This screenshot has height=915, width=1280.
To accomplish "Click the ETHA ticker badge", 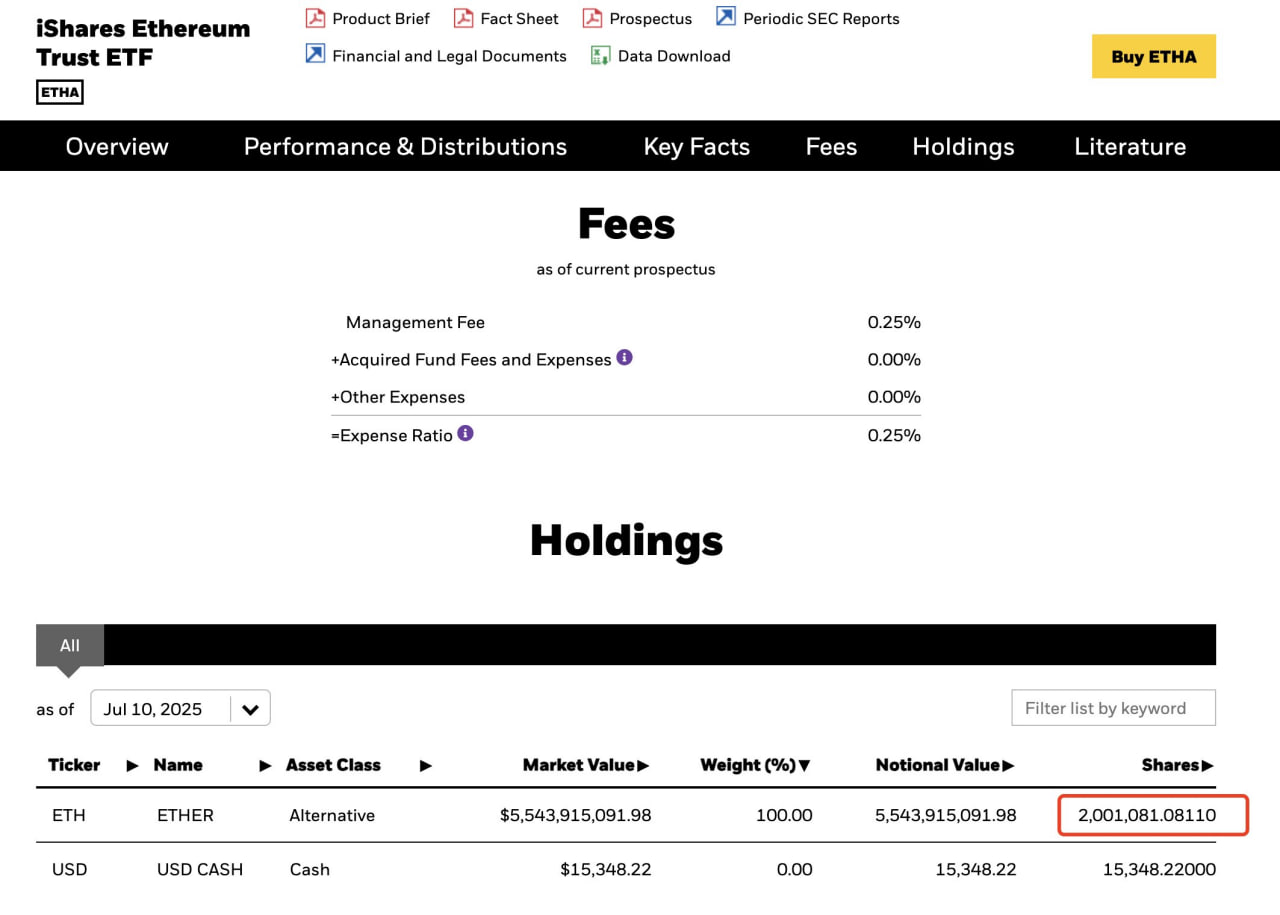I will click(60, 93).
